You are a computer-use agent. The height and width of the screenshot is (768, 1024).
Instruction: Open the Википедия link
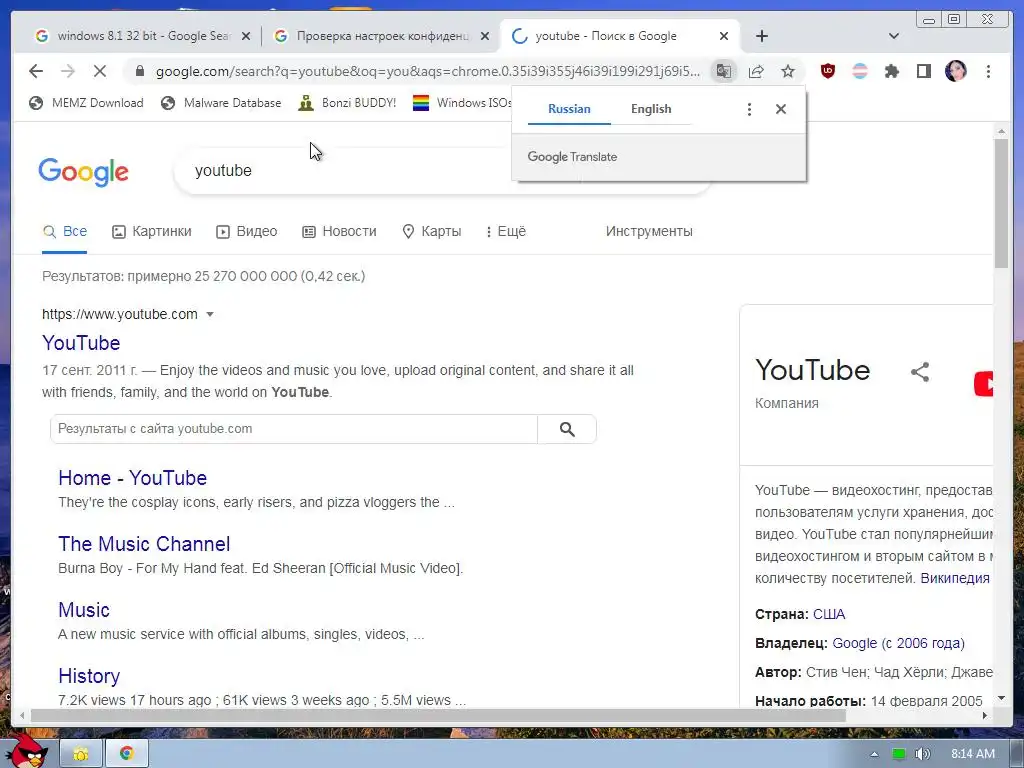(x=955, y=579)
